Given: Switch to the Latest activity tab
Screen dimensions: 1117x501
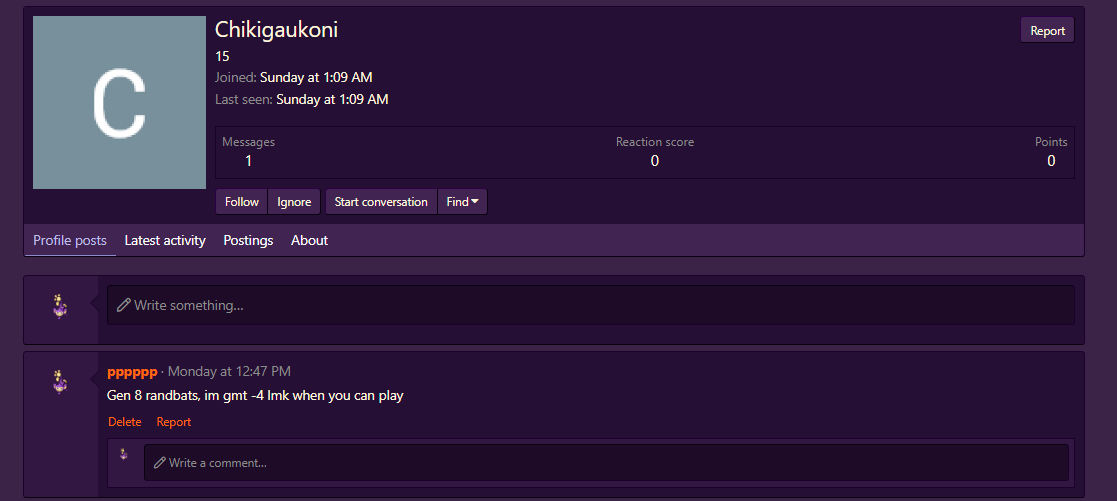Looking at the screenshot, I should 165,240.
